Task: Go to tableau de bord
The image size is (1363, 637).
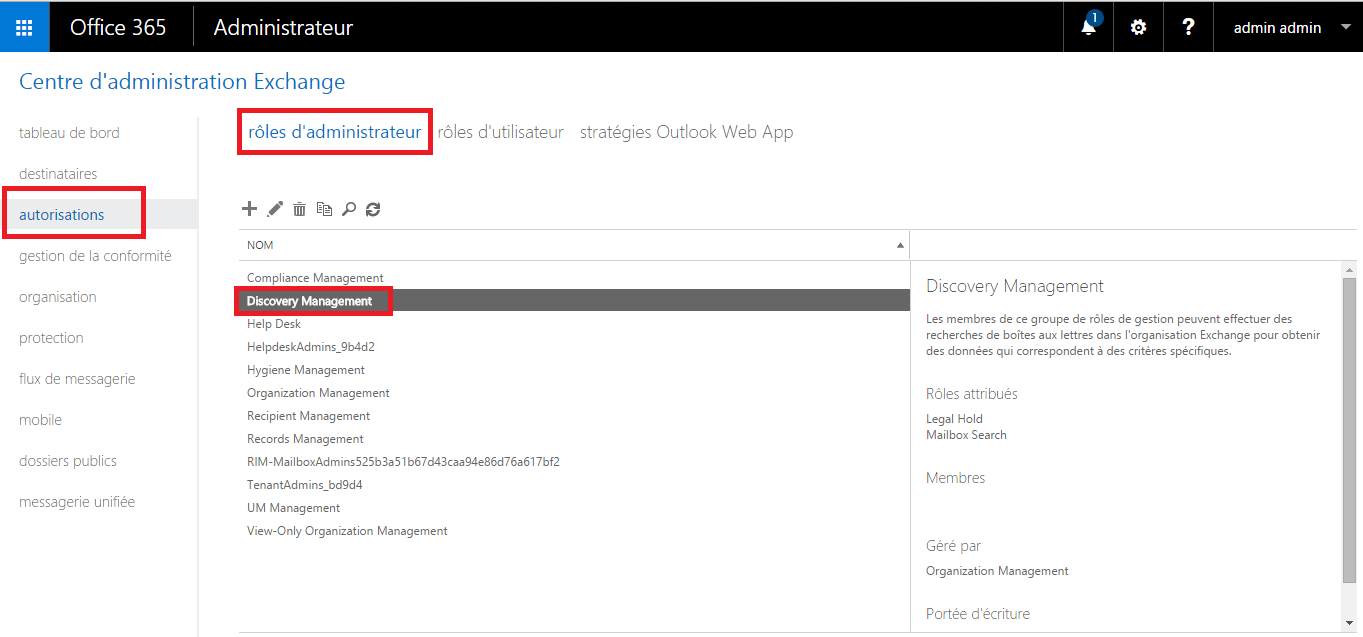Action: click(69, 133)
